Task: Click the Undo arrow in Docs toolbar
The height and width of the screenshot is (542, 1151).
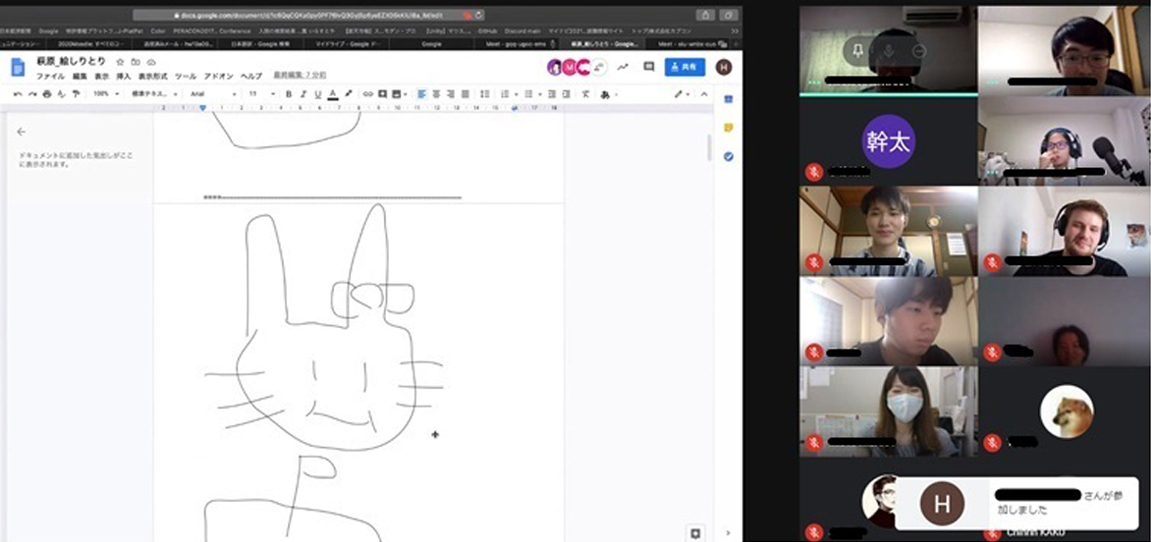Action: (18, 94)
